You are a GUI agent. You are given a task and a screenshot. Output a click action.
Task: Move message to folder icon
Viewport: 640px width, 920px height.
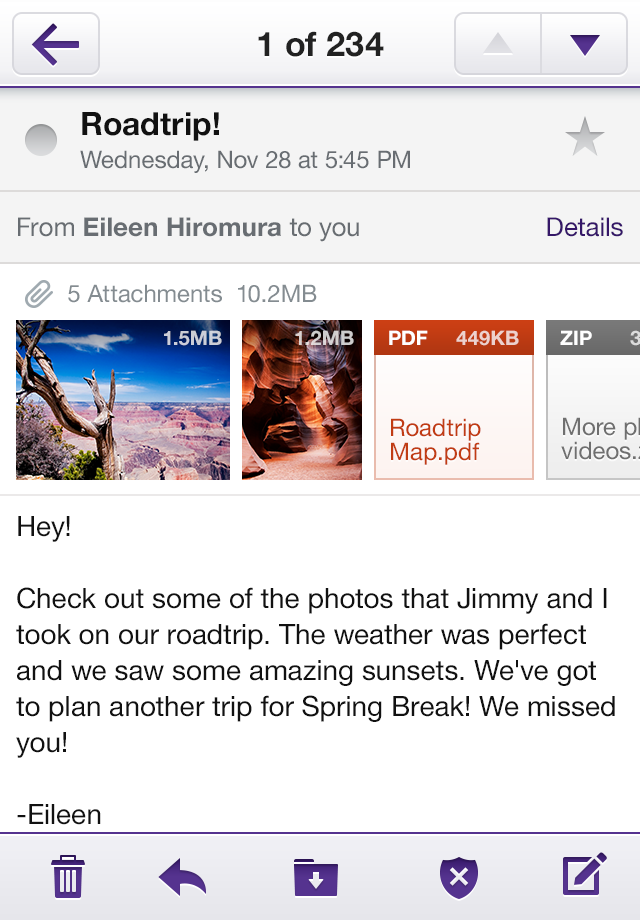click(x=316, y=877)
